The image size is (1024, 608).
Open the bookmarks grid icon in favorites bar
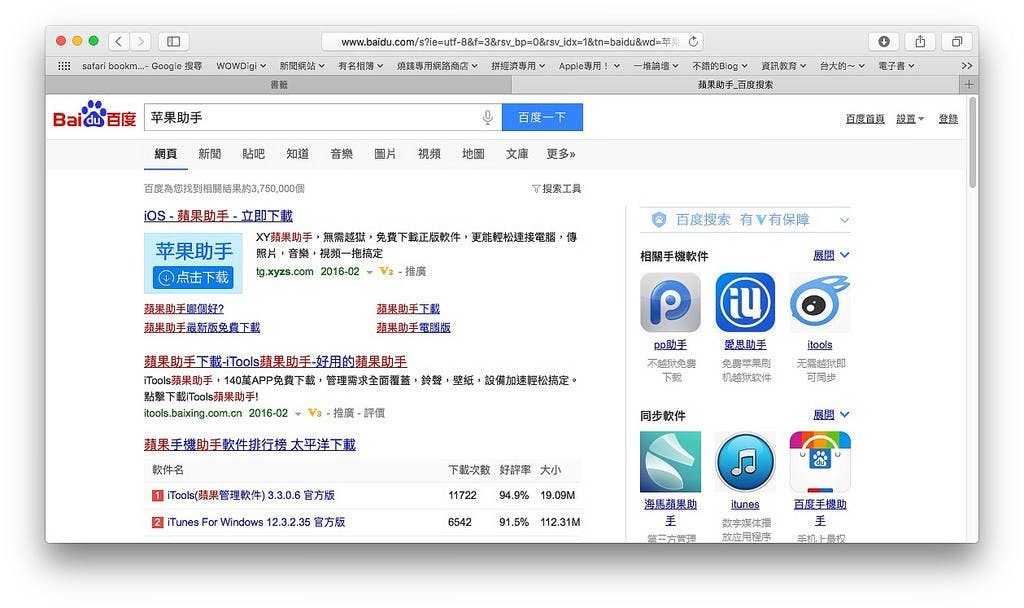click(x=64, y=65)
